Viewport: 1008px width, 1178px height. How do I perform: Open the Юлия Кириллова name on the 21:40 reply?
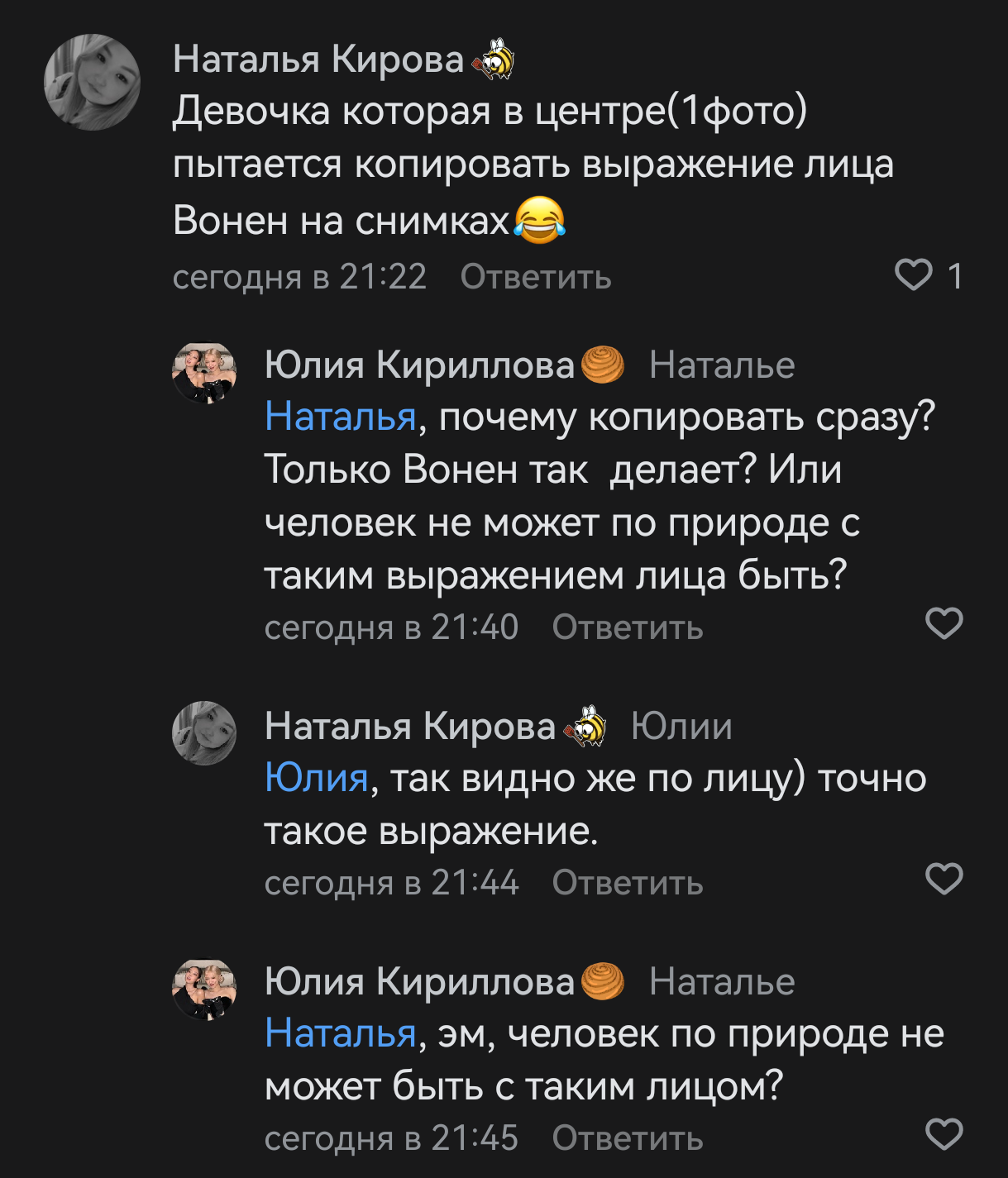click(x=419, y=365)
